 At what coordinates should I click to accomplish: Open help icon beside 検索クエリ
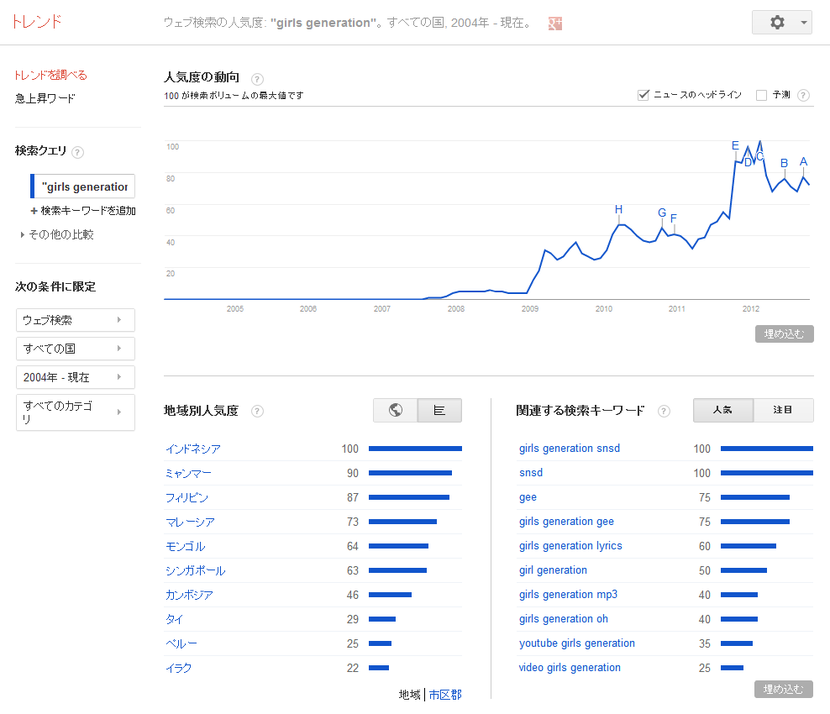click(77, 152)
